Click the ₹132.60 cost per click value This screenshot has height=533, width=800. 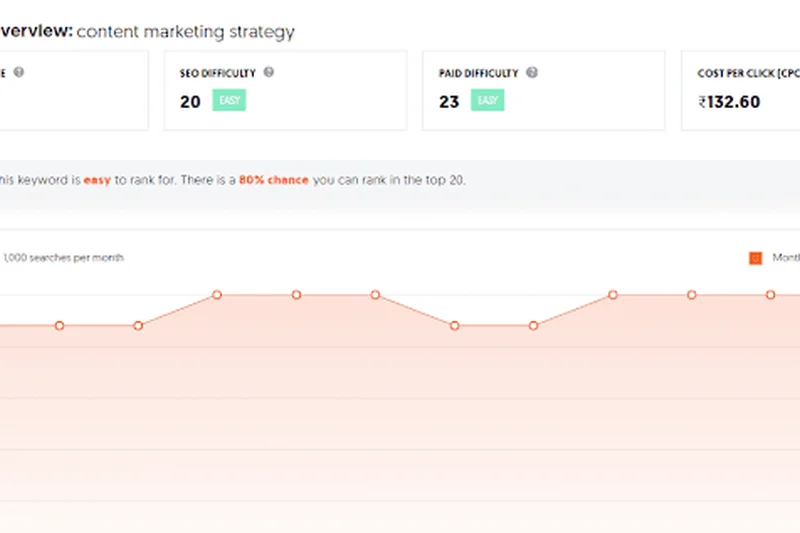click(728, 101)
